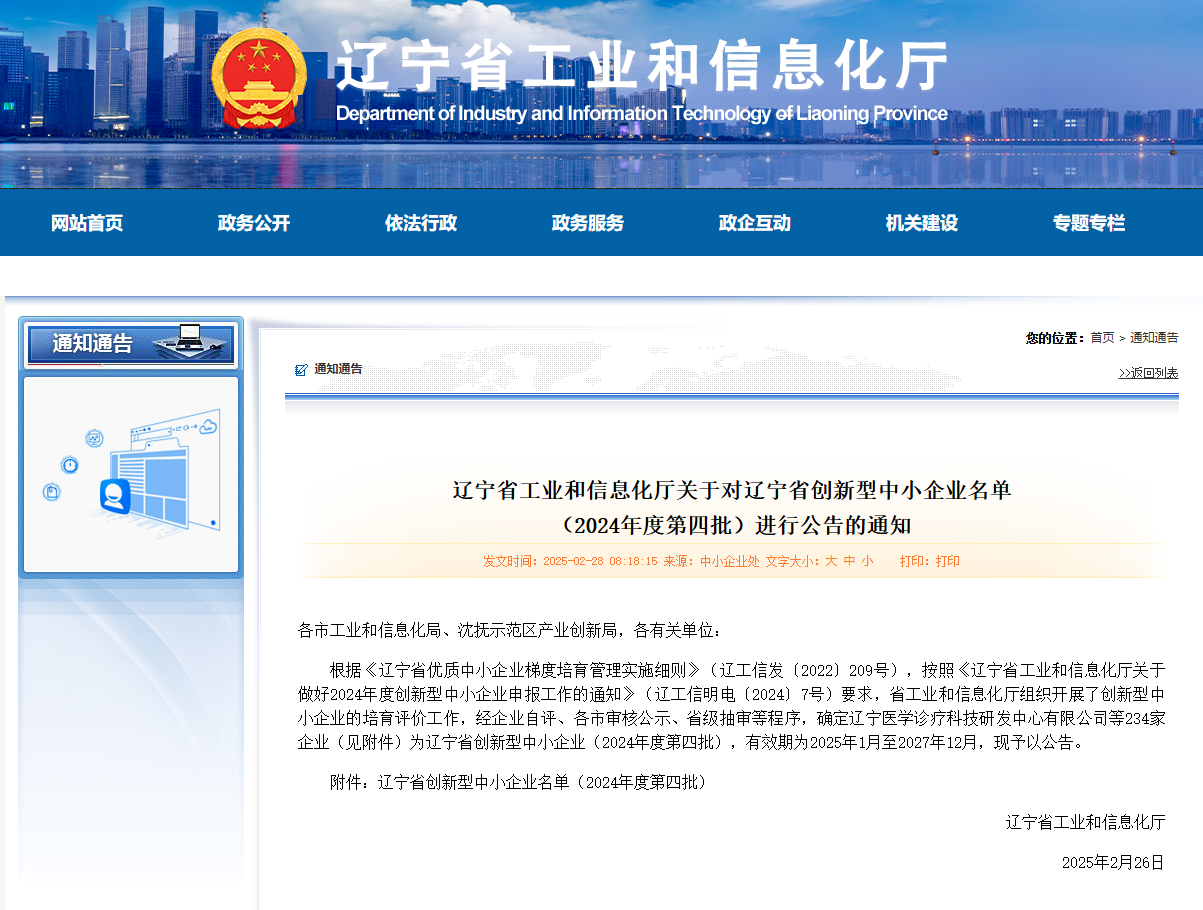
Task: Click English title Department of Industry and Information Technology
Action: point(641,113)
